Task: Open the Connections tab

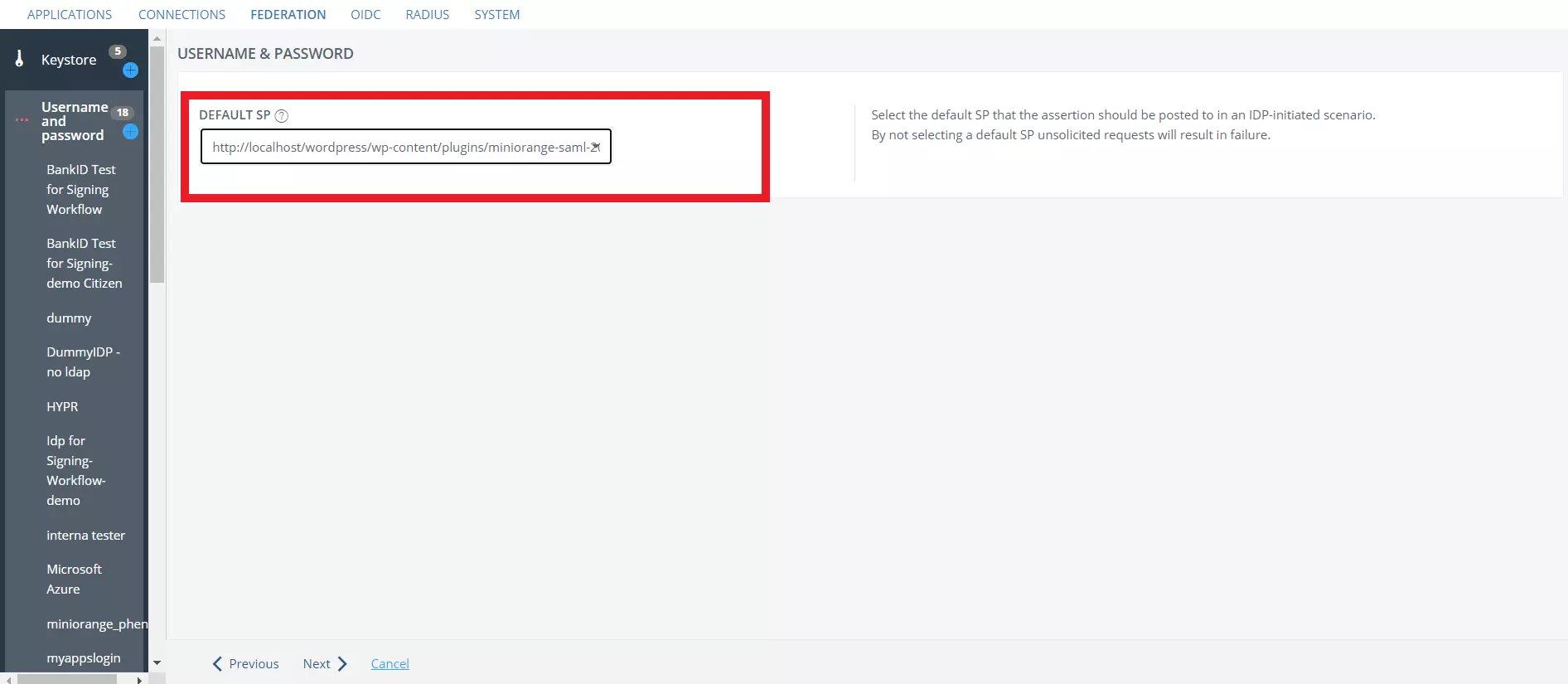Action: [x=181, y=14]
